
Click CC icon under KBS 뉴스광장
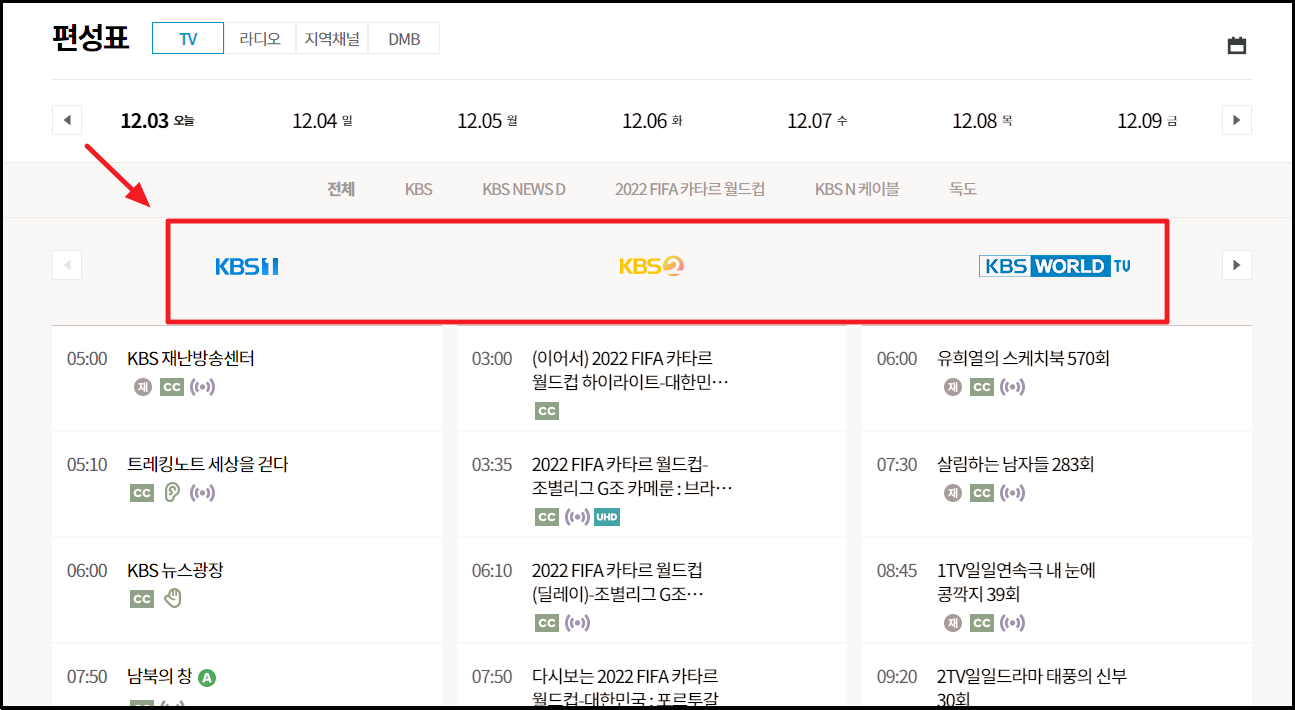pyautogui.click(x=142, y=599)
